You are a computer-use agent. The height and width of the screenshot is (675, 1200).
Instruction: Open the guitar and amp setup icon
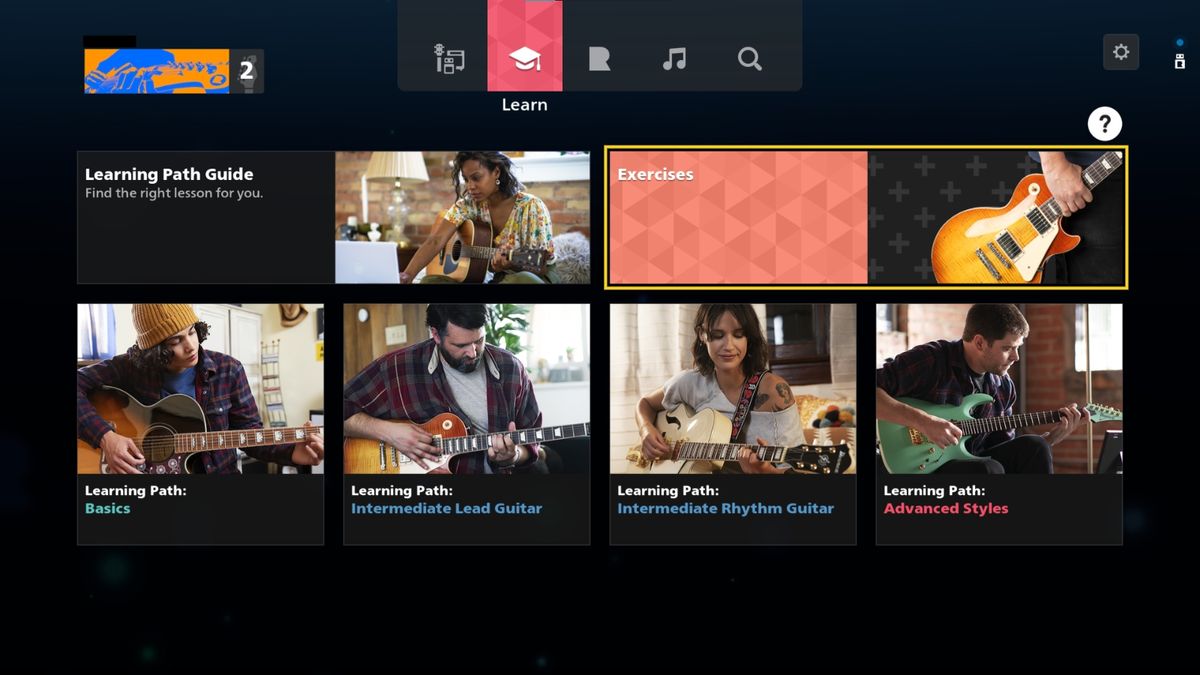tap(450, 60)
